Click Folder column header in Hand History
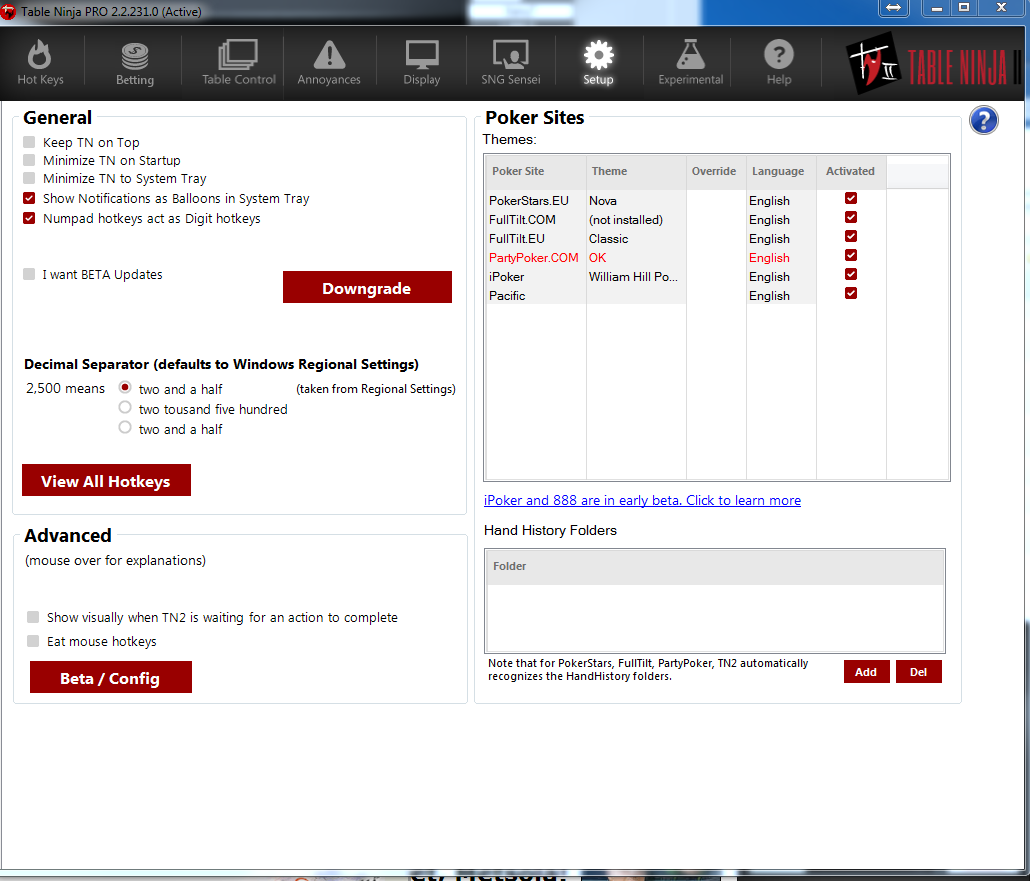Viewport: 1030px width, 881px height. coord(715,566)
